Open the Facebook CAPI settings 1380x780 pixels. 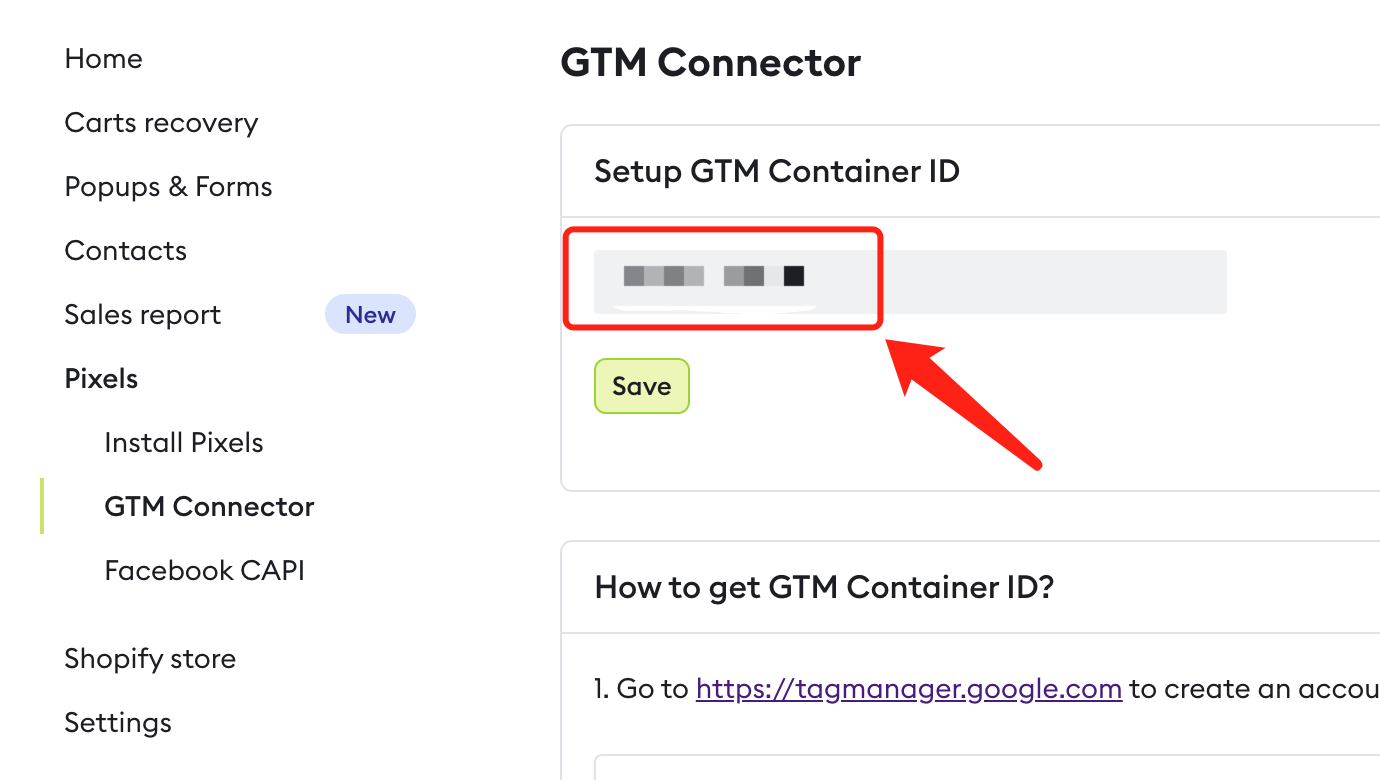[204, 570]
